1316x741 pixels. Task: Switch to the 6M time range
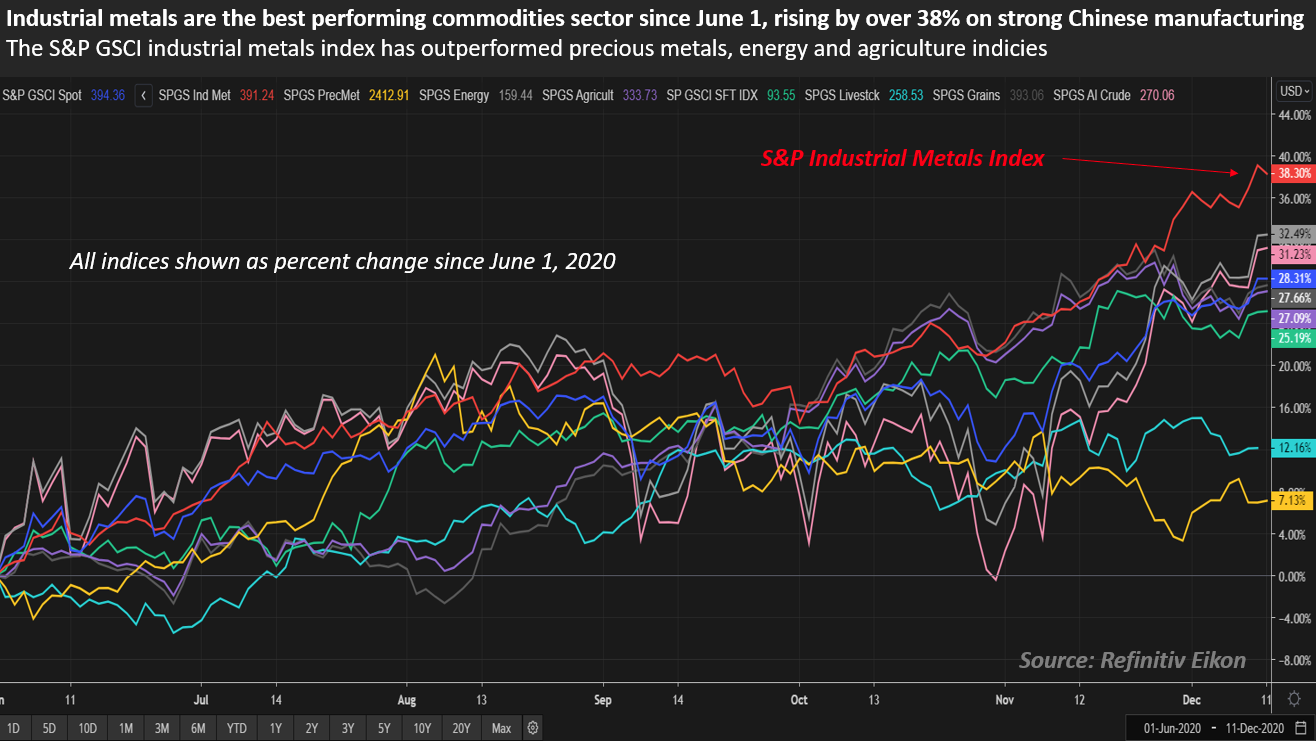coord(198,727)
